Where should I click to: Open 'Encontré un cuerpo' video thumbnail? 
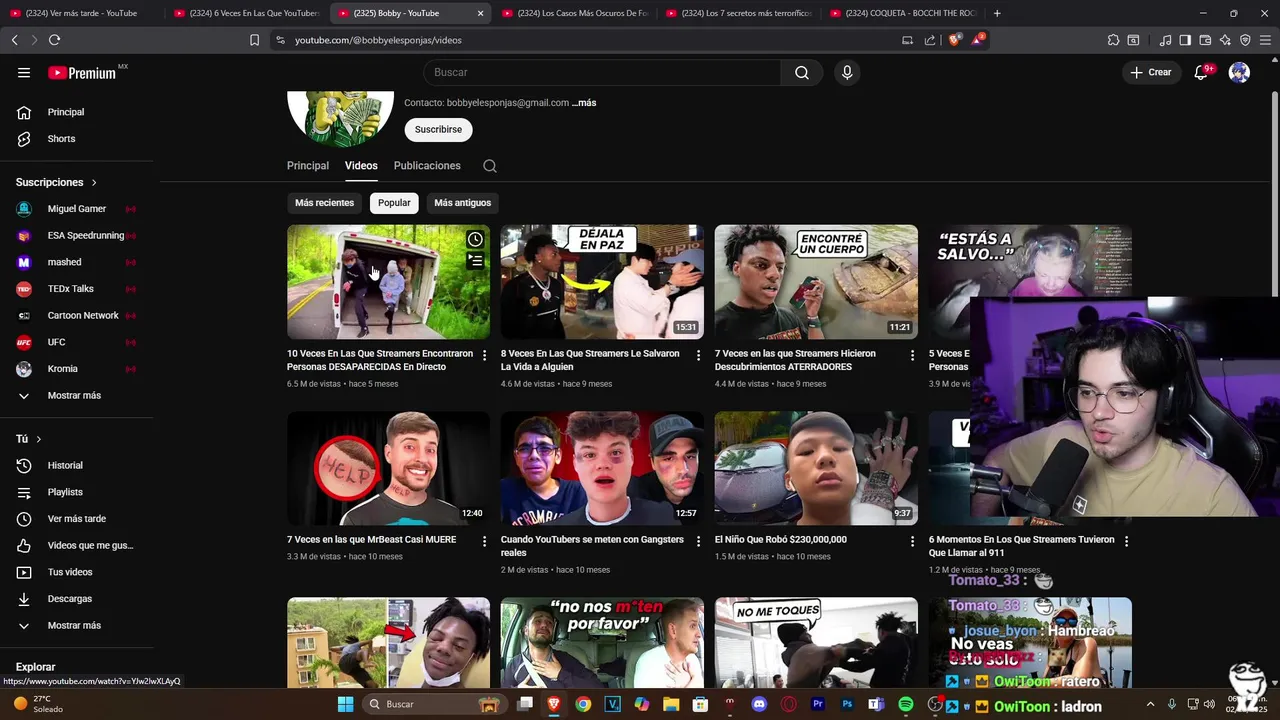coord(816,282)
